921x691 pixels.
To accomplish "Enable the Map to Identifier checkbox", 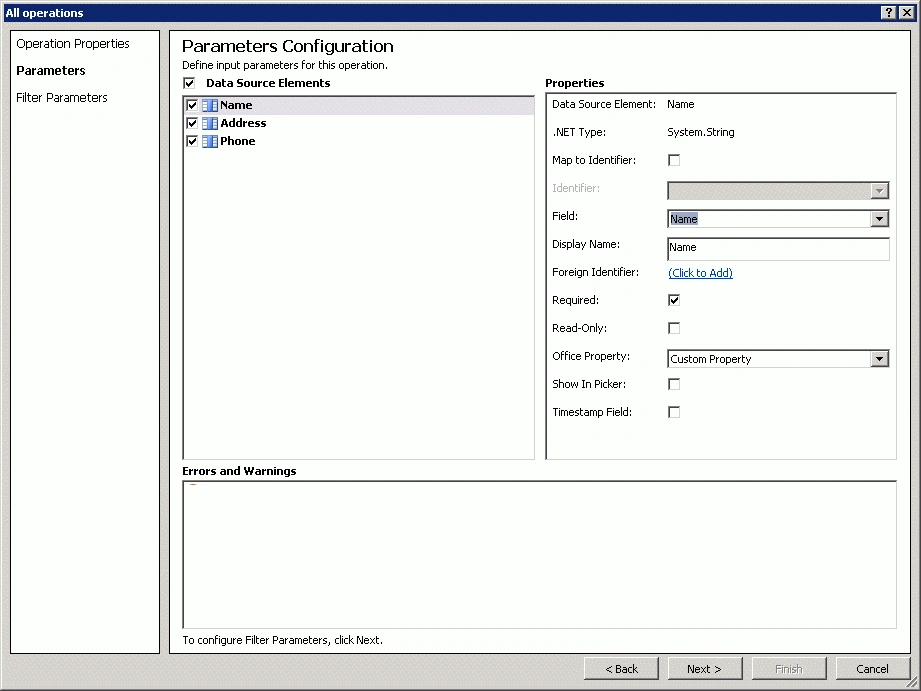I will (x=674, y=160).
